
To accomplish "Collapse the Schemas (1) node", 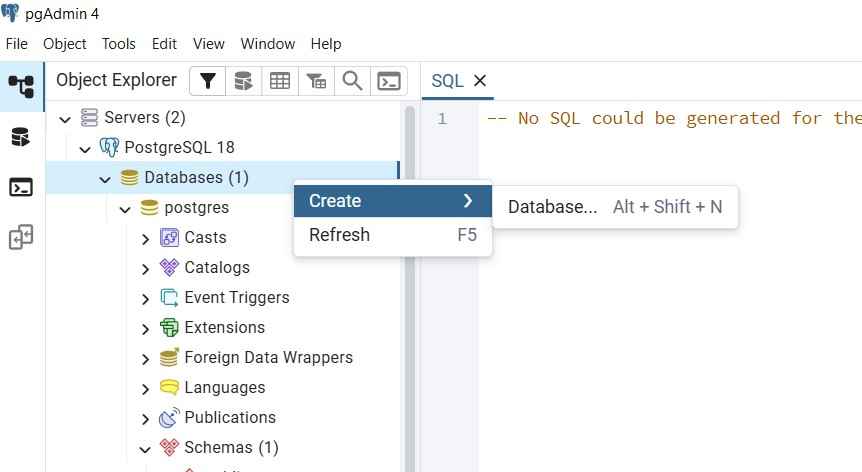I will pos(145,449).
